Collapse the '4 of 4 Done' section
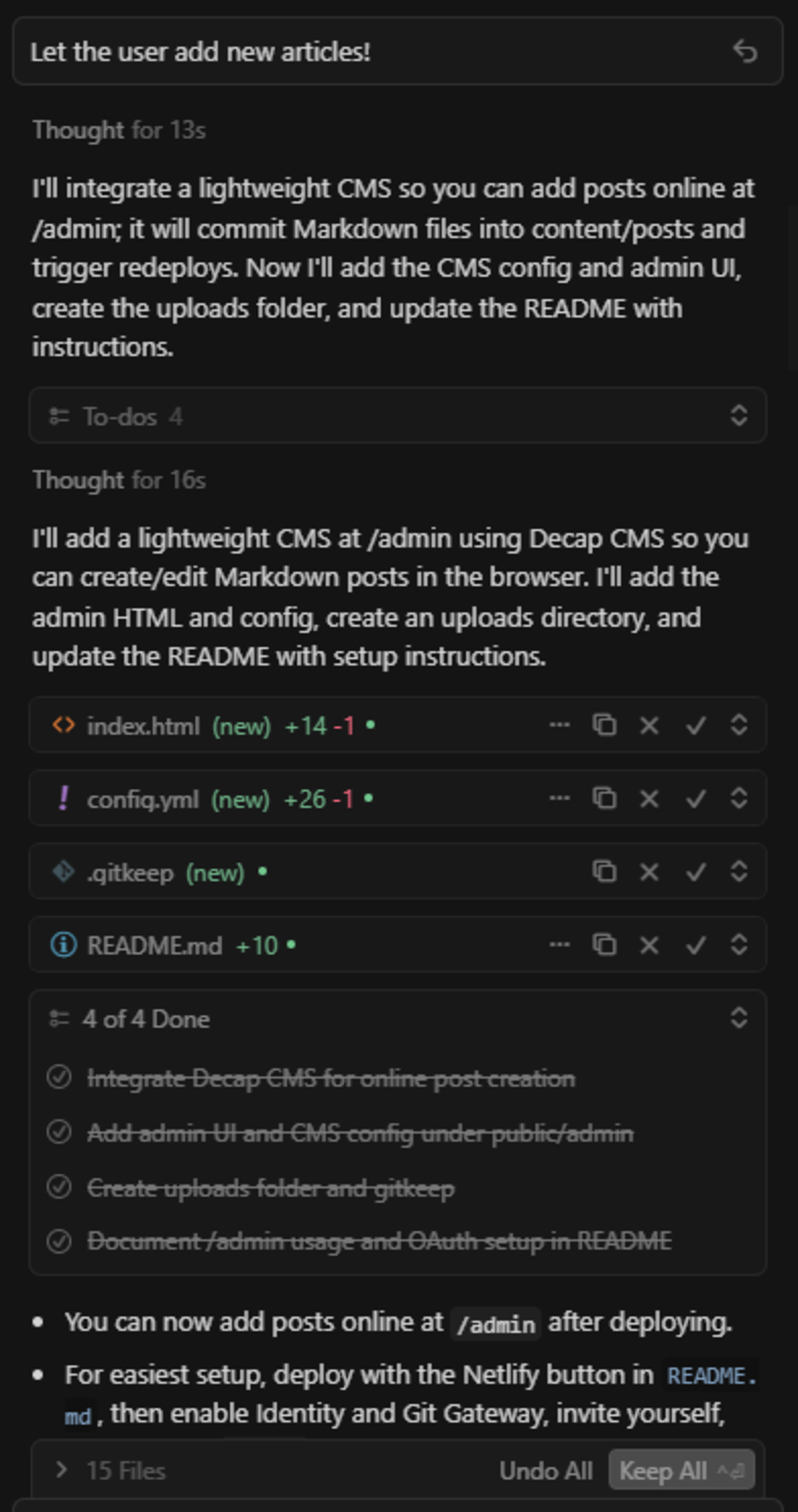 739,1019
